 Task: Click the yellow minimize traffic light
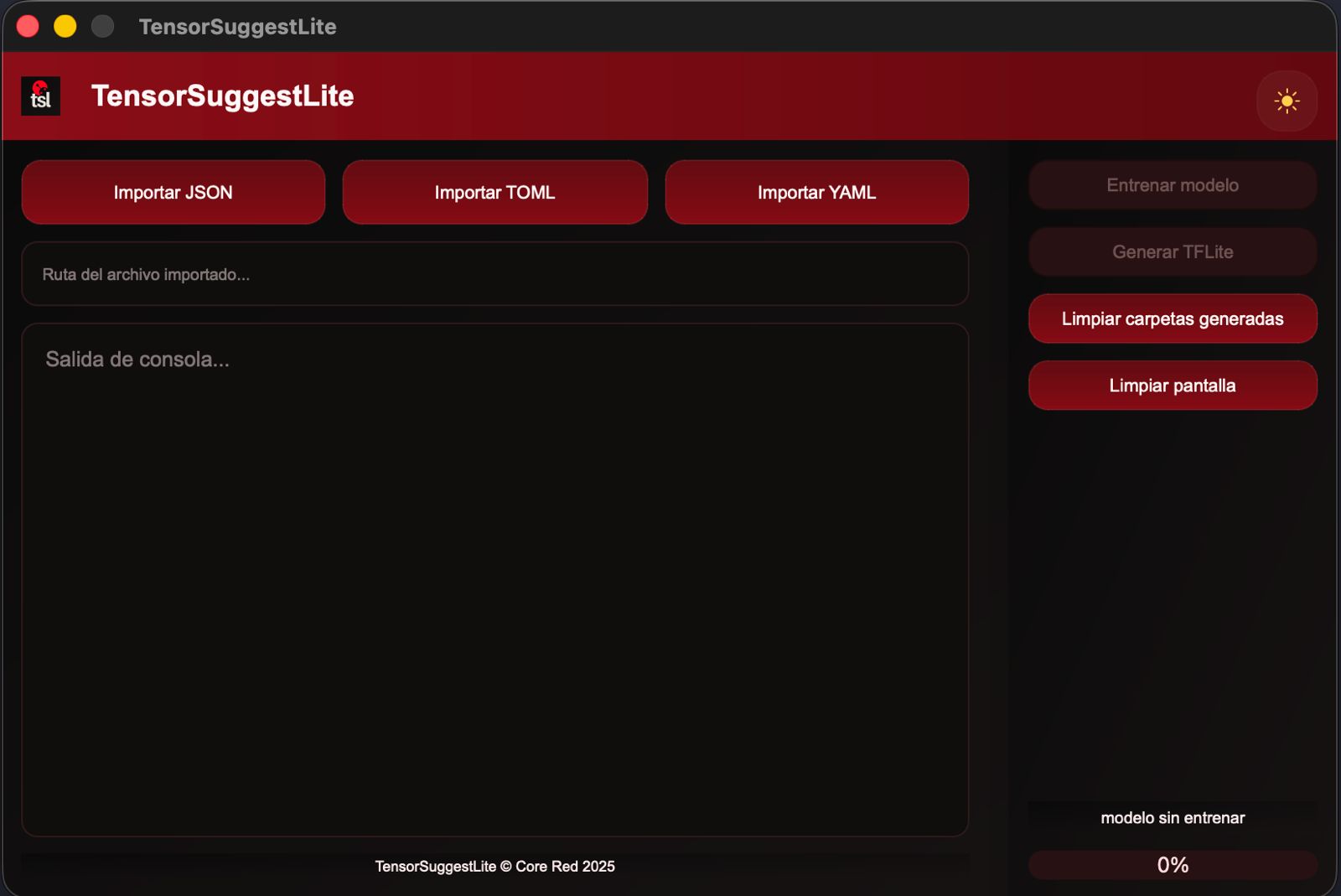(x=64, y=26)
